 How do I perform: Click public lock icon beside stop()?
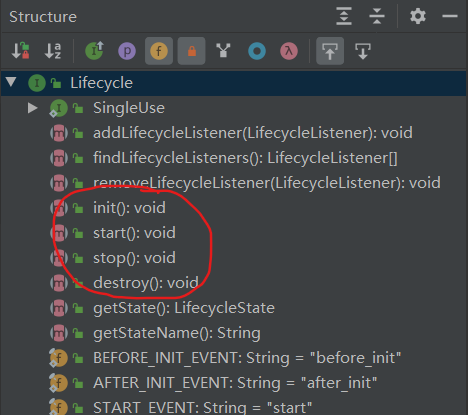pyautogui.click(x=78, y=258)
